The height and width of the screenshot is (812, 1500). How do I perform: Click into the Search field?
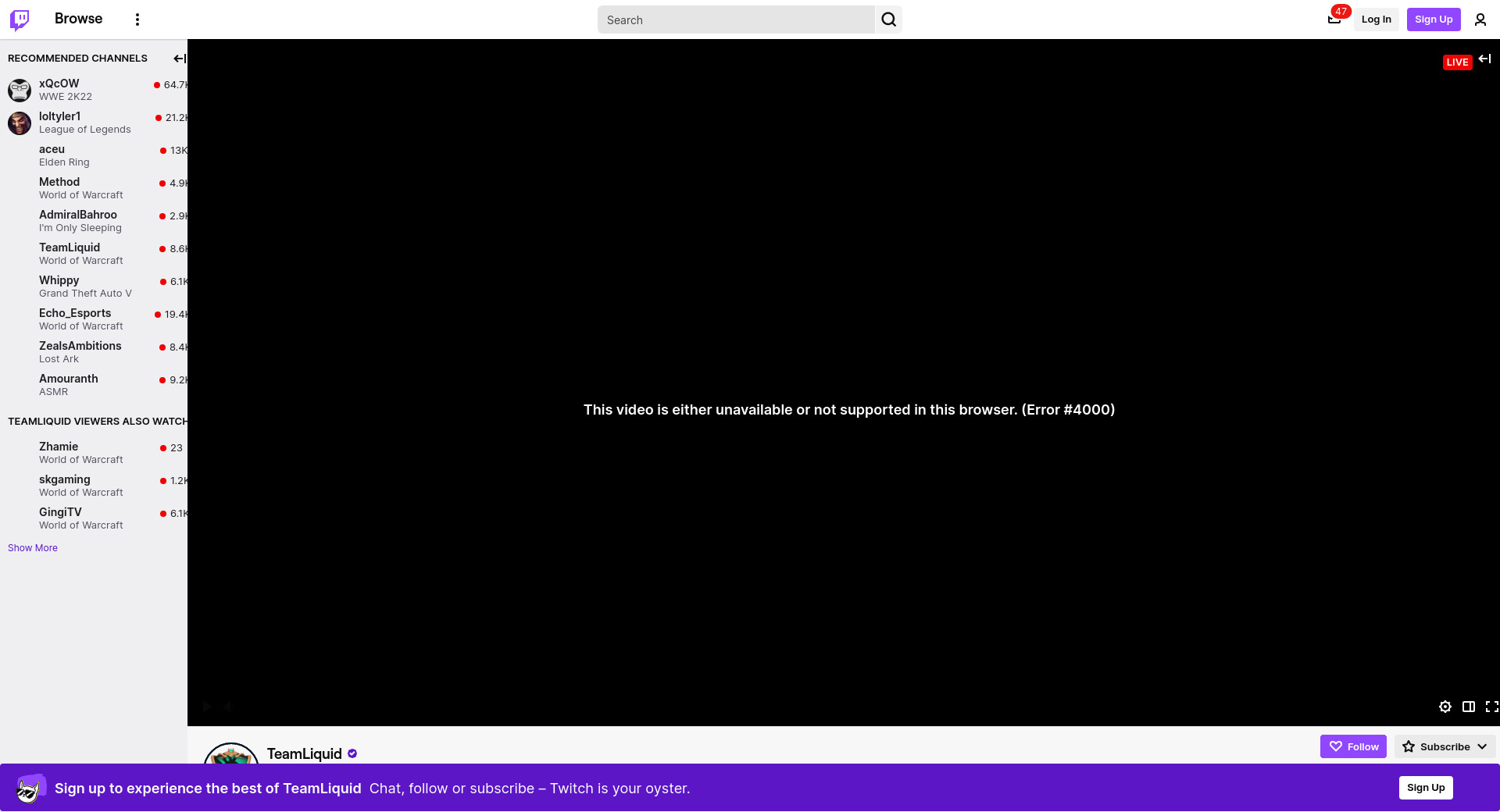[734, 20]
